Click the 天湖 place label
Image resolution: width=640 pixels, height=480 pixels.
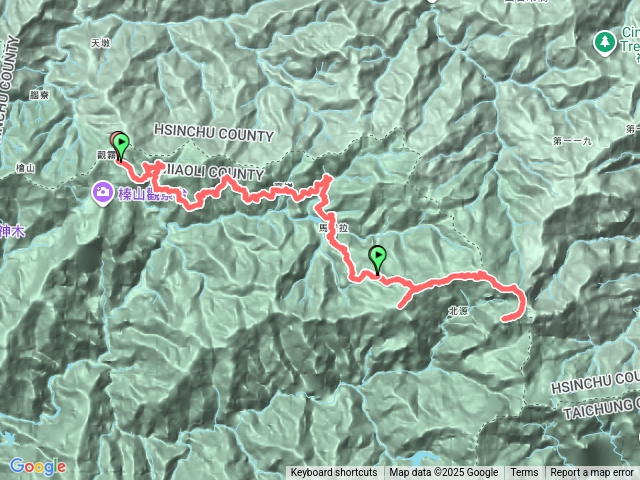tap(100, 43)
